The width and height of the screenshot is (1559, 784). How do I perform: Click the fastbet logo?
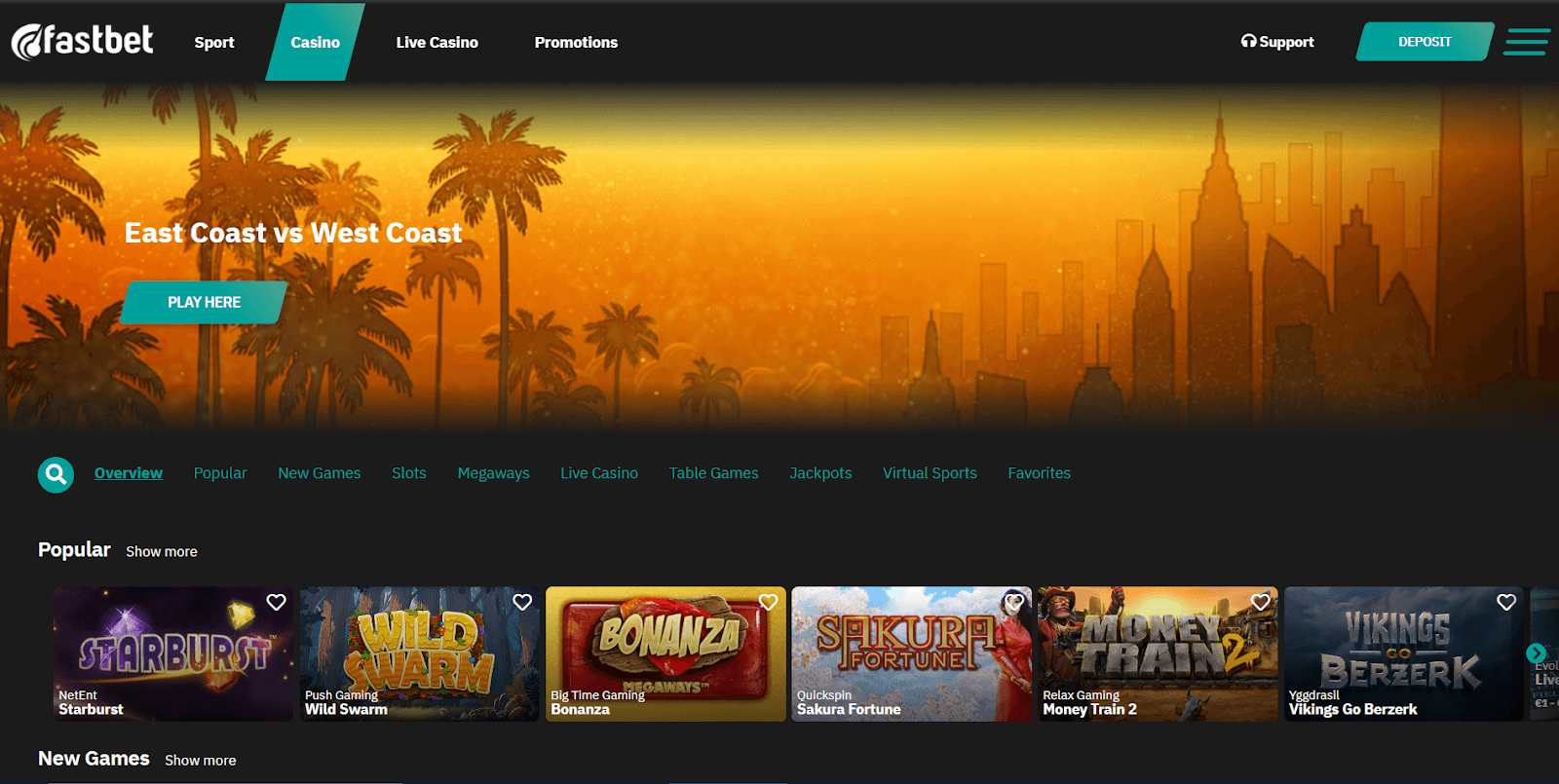tap(83, 41)
